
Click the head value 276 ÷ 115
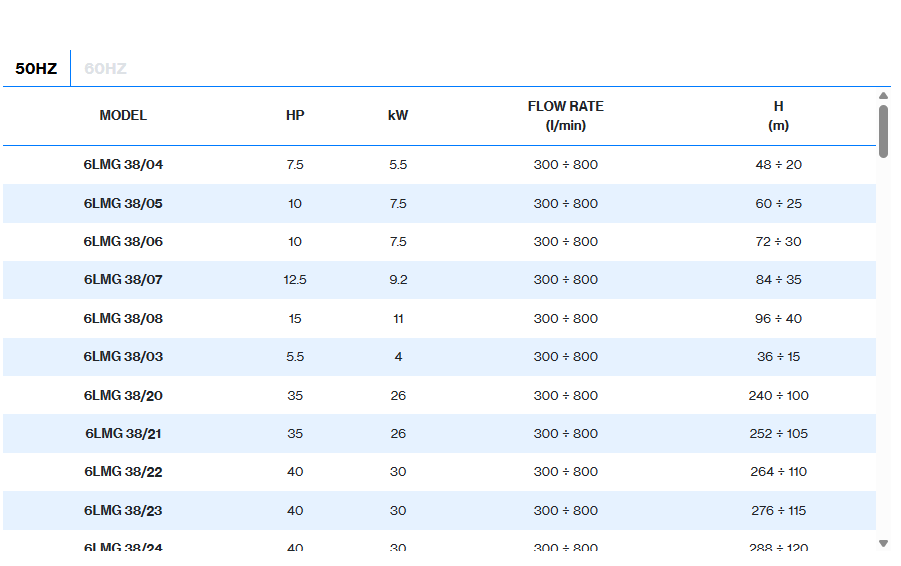click(x=778, y=511)
